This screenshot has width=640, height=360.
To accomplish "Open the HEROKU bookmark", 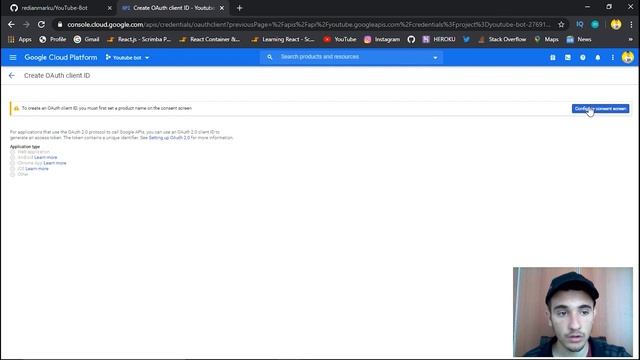I will click(x=439, y=40).
